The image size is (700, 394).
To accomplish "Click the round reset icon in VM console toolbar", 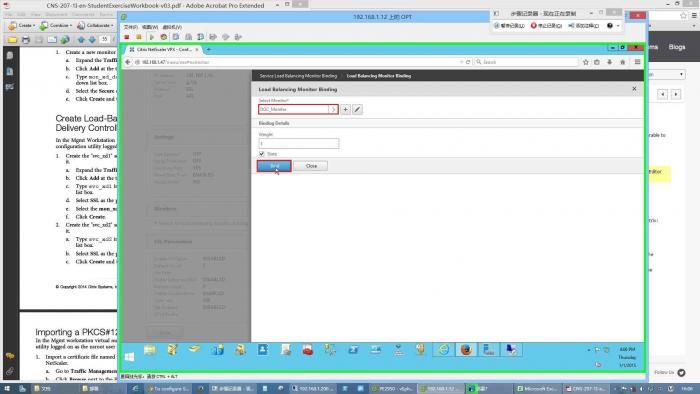I will [x=164, y=37].
